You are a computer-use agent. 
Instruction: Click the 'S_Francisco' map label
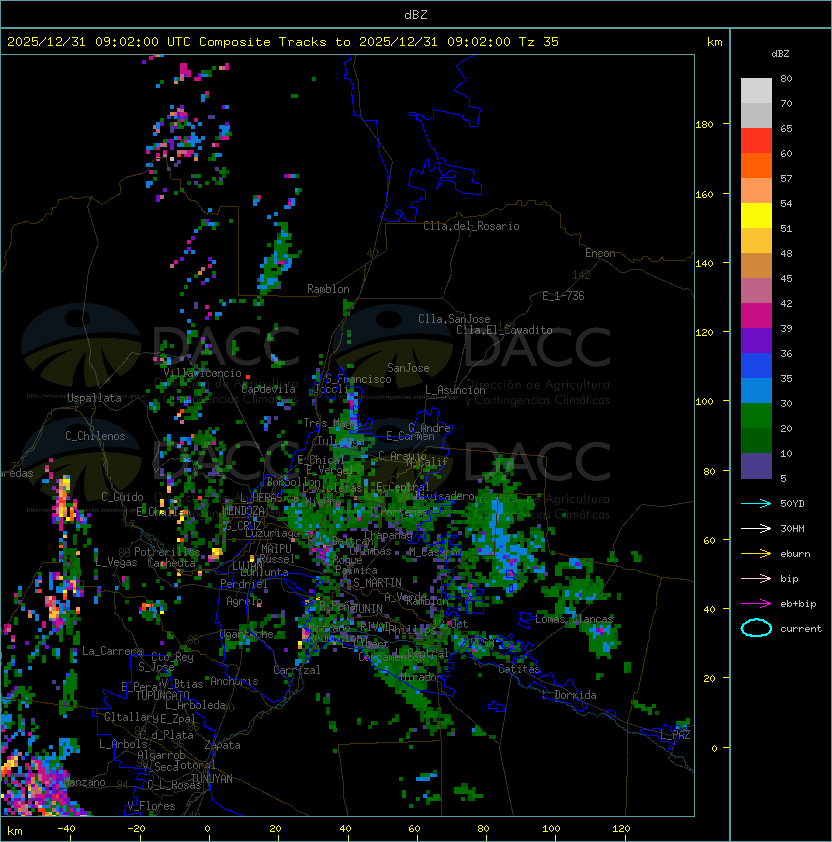point(358,379)
